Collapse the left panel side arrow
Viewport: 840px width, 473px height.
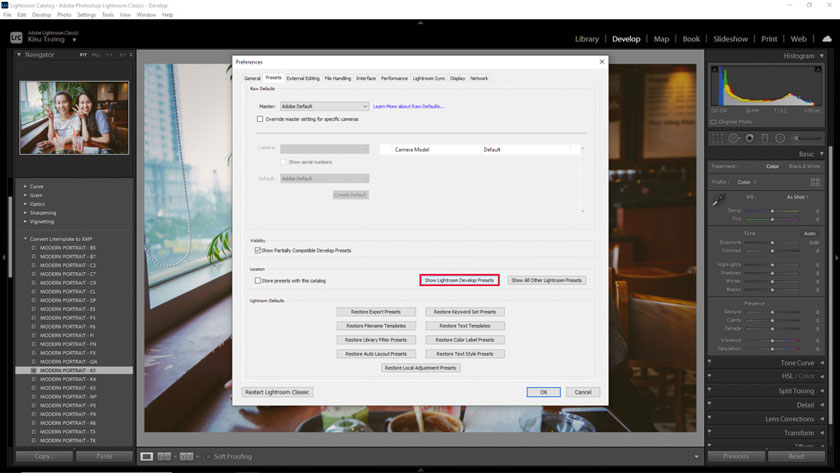[4, 258]
